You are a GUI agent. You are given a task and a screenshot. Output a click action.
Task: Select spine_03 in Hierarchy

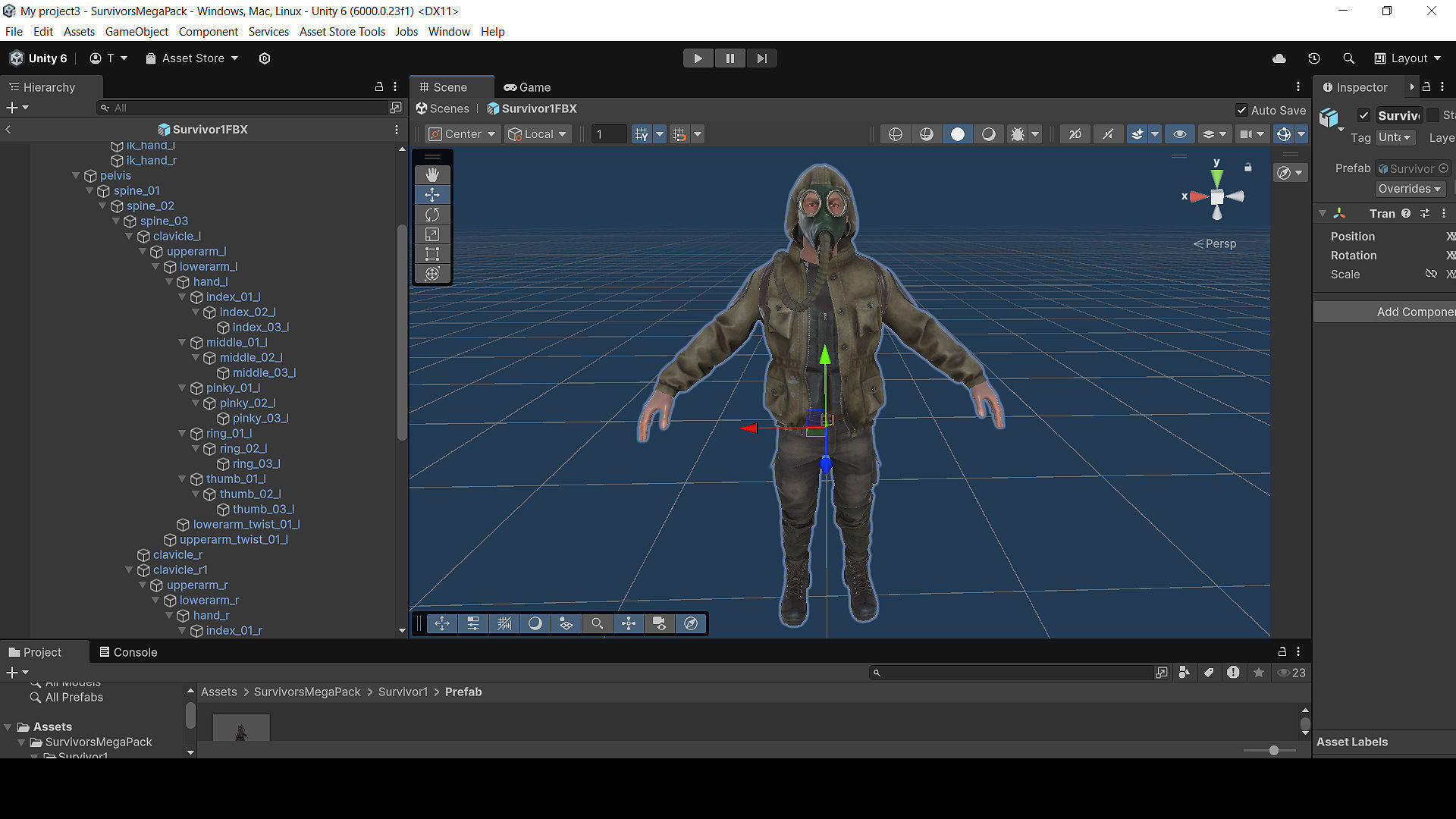point(164,221)
